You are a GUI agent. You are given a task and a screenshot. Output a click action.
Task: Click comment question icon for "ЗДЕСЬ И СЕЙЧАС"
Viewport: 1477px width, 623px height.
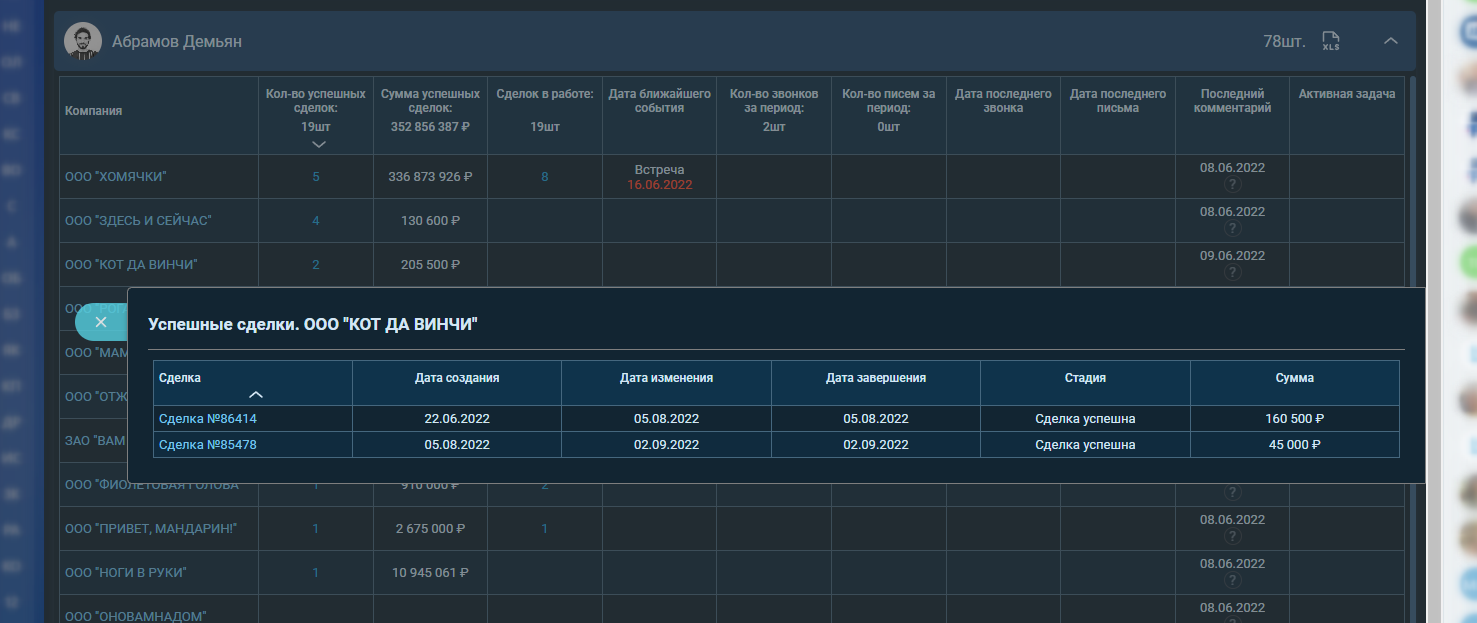(1232, 229)
